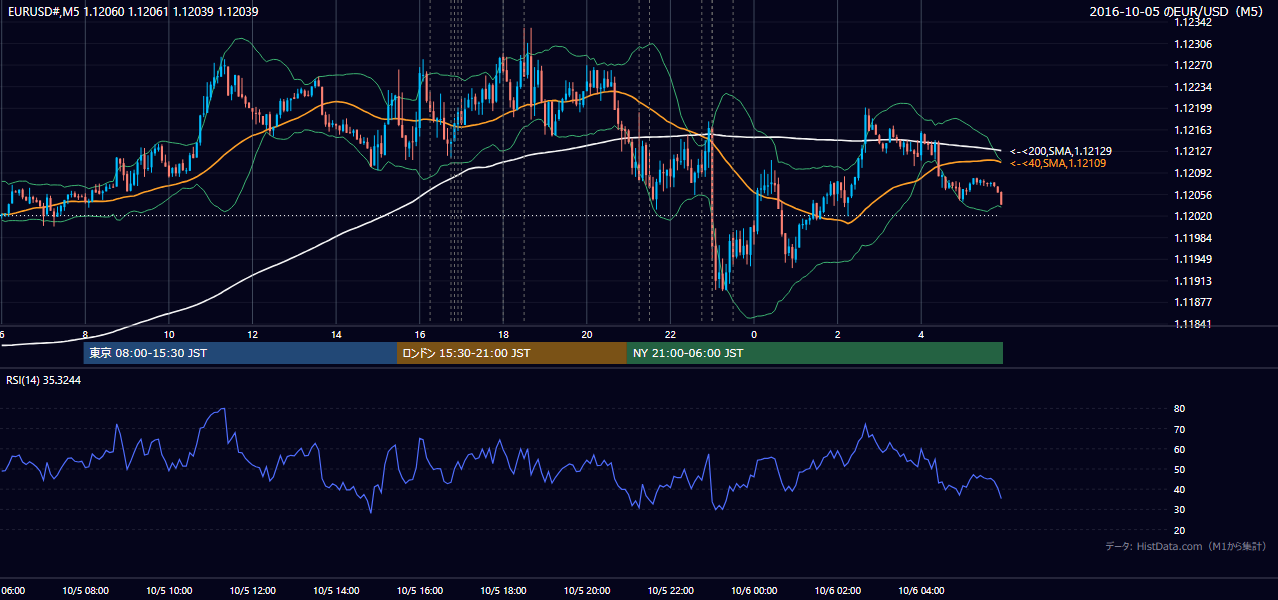This screenshot has height=600, width=1278.
Task: Click price level 1.12306 on the axis
Action: (x=1193, y=44)
